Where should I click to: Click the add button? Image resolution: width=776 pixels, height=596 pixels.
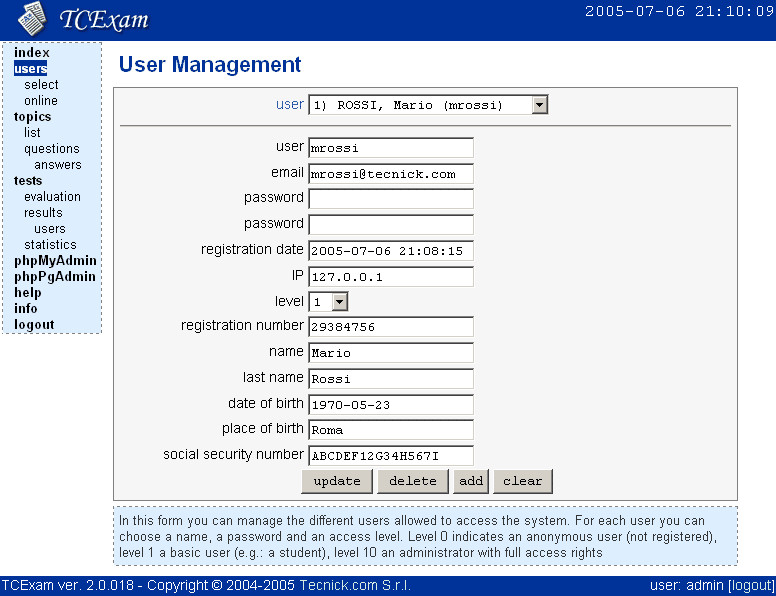(471, 481)
